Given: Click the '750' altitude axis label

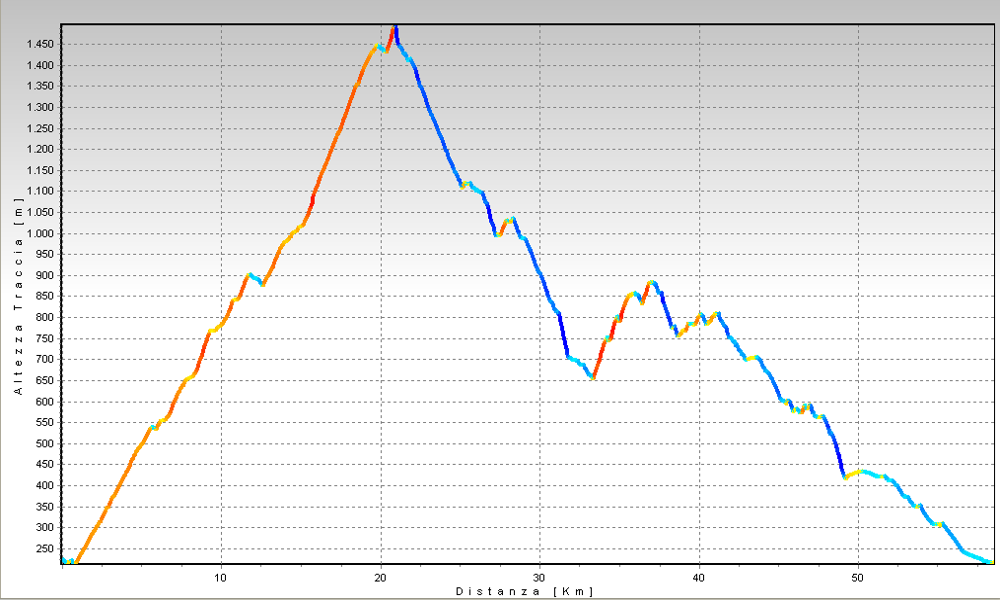Looking at the screenshot, I should point(44,339).
